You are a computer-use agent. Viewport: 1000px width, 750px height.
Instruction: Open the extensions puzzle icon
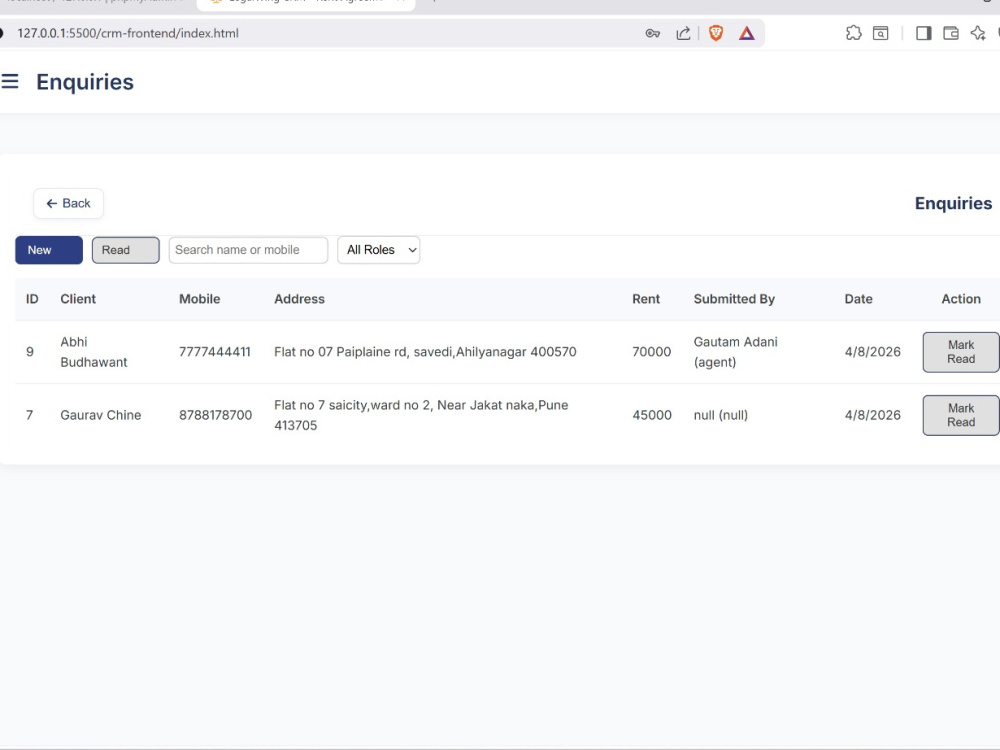point(853,33)
